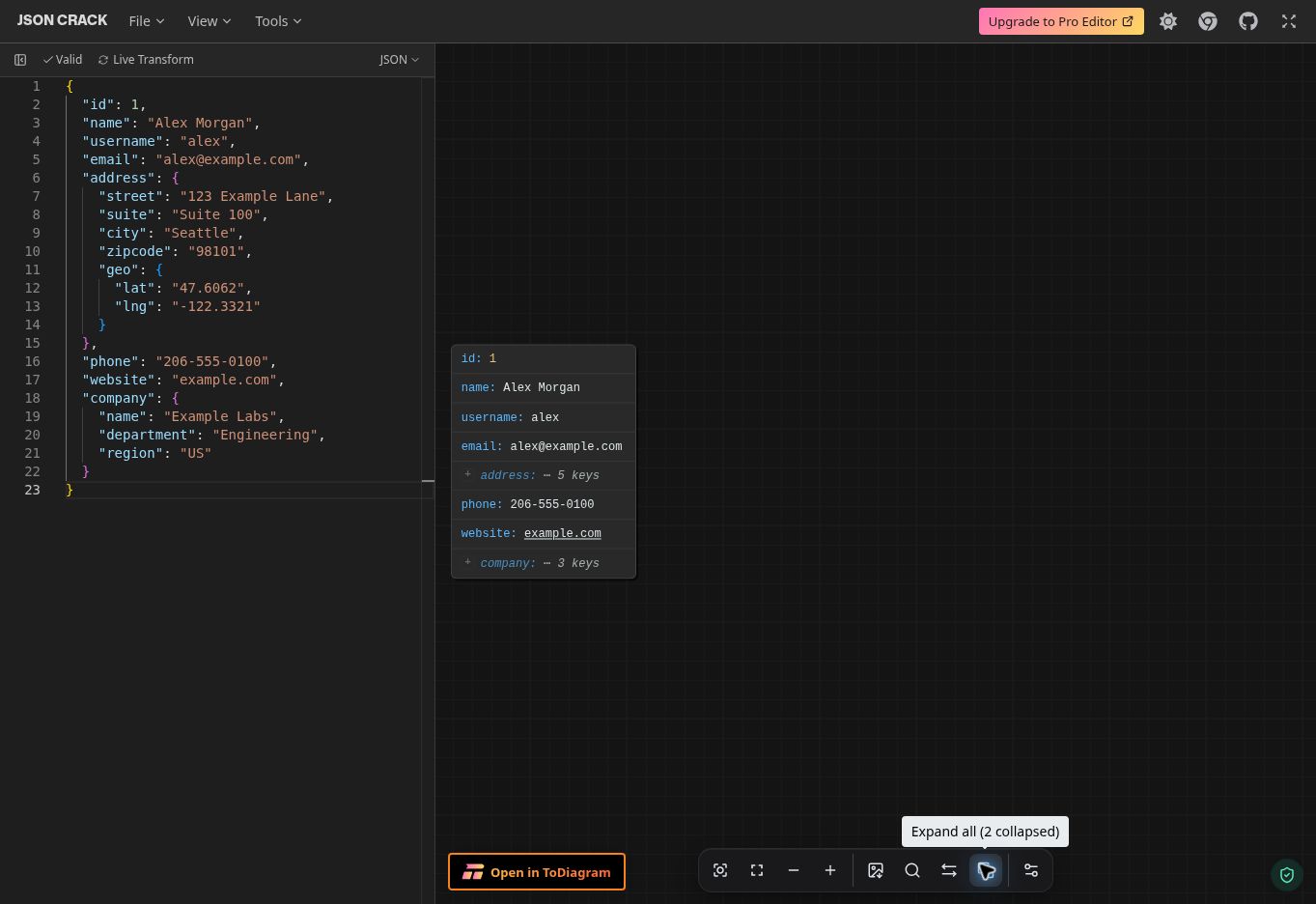
Task: Switch the theme with the sun icon
Action: [1168, 21]
